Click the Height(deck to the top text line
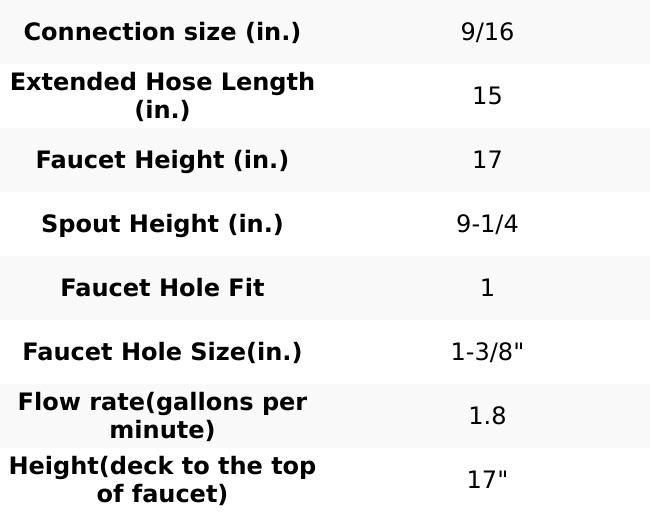 pyautogui.click(x=162, y=466)
